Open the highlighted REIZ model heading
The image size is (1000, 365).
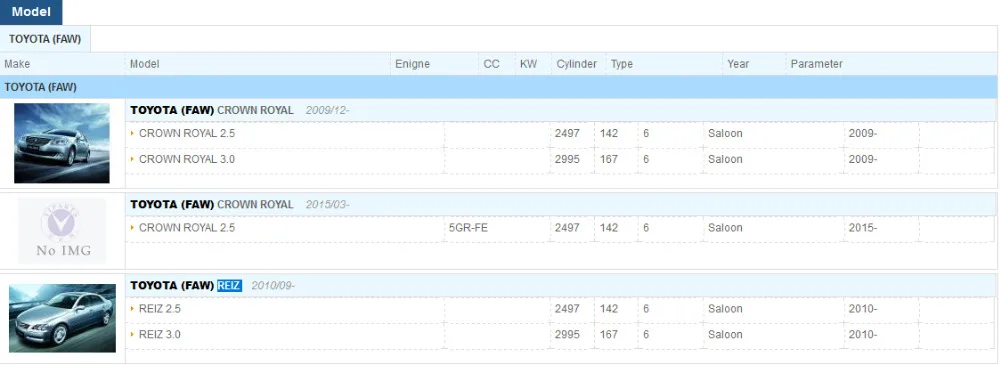pos(229,285)
